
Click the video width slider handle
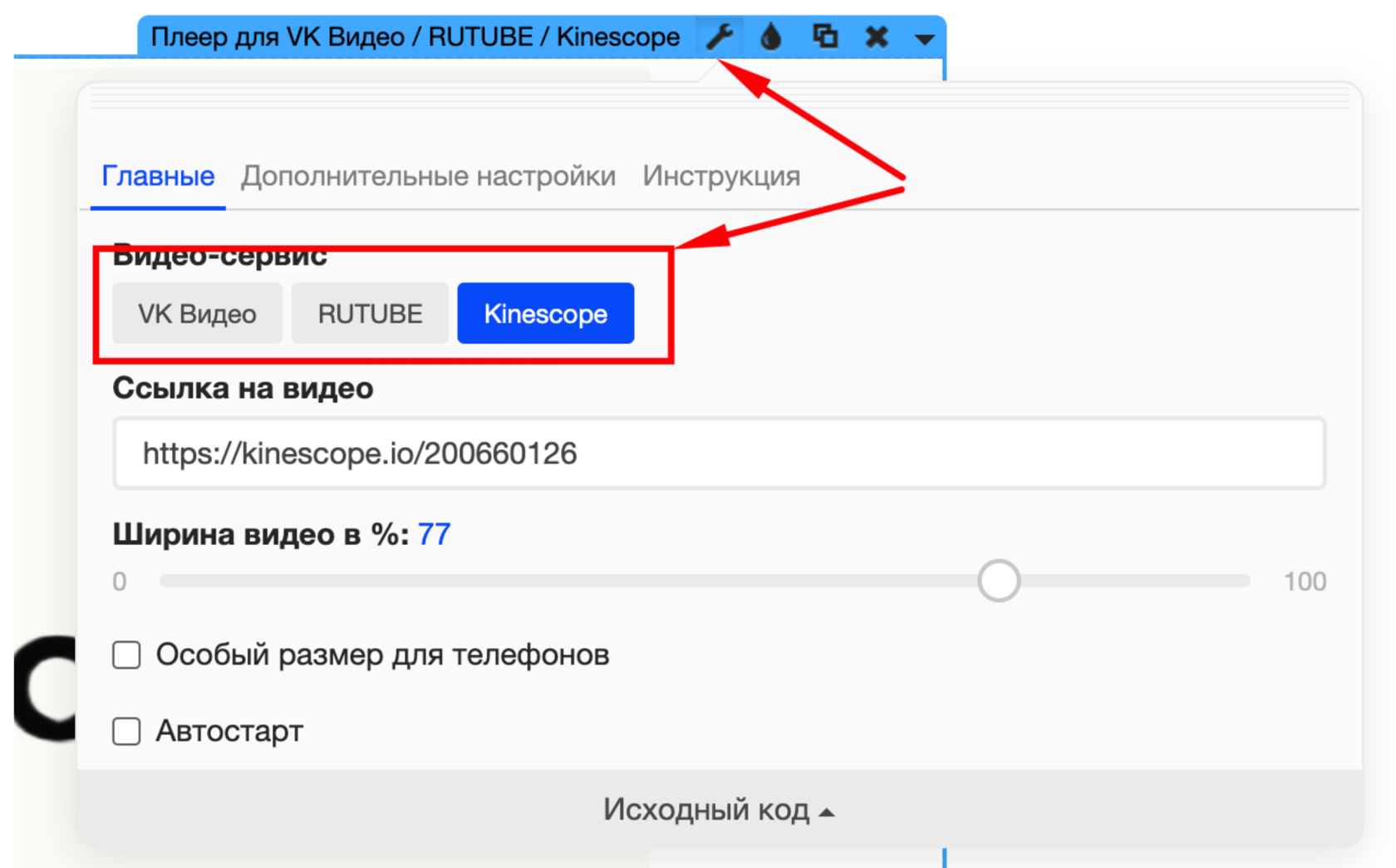[x=999, y=581]
